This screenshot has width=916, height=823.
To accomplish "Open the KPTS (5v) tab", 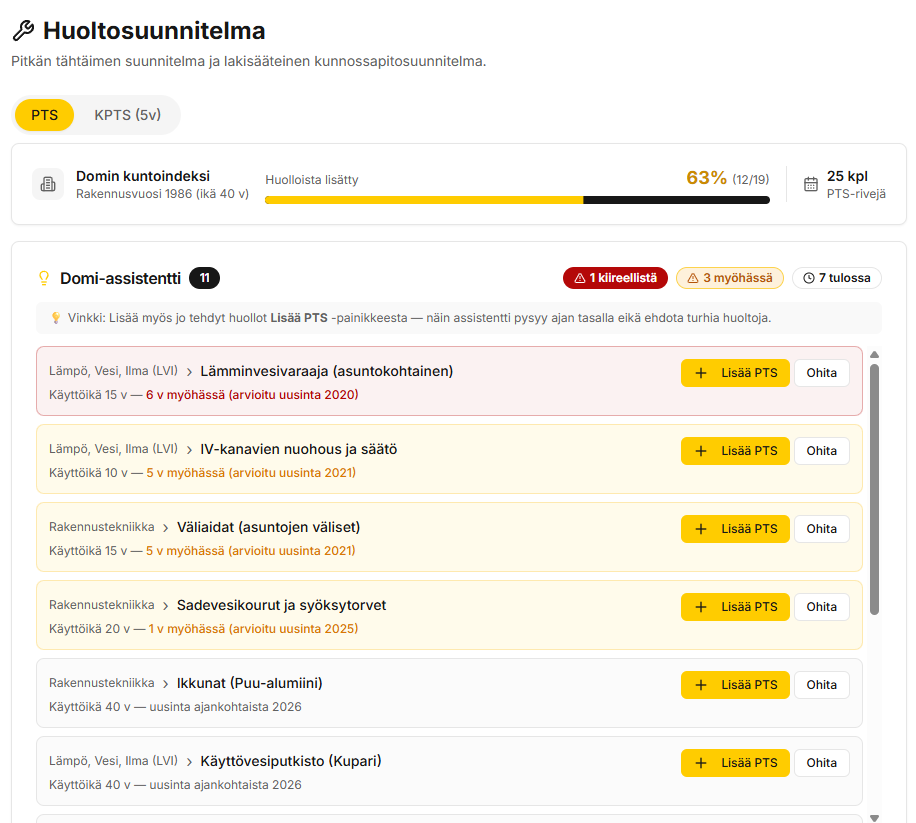I will 127,115.
